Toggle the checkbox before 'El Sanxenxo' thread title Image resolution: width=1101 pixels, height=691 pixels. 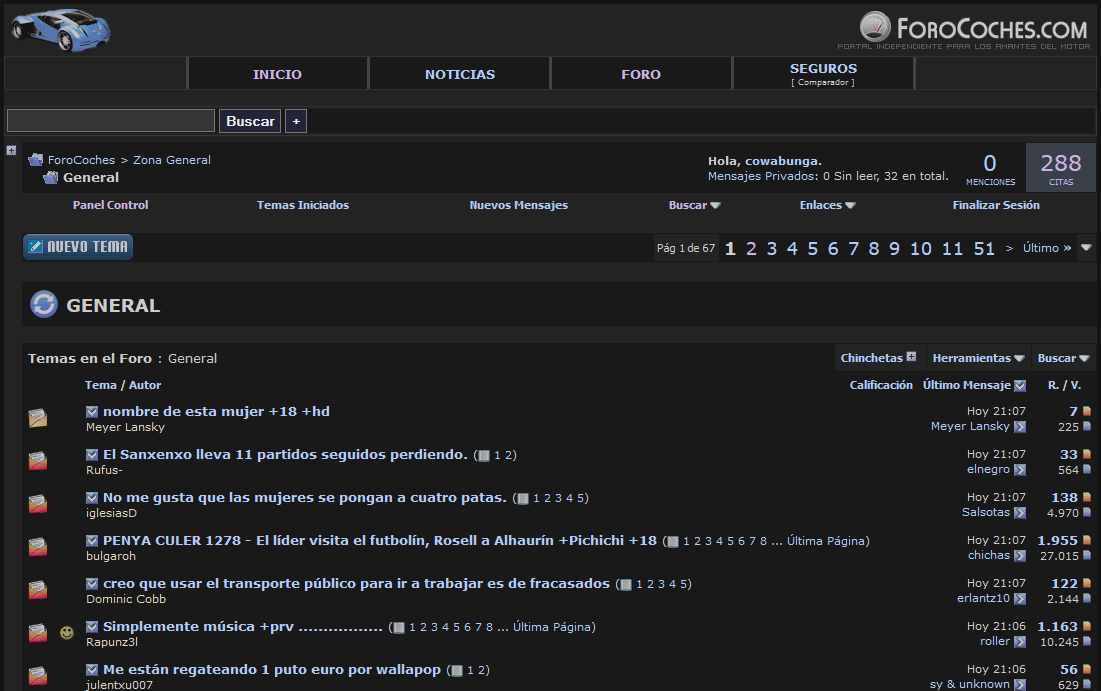tap(91, 454)
